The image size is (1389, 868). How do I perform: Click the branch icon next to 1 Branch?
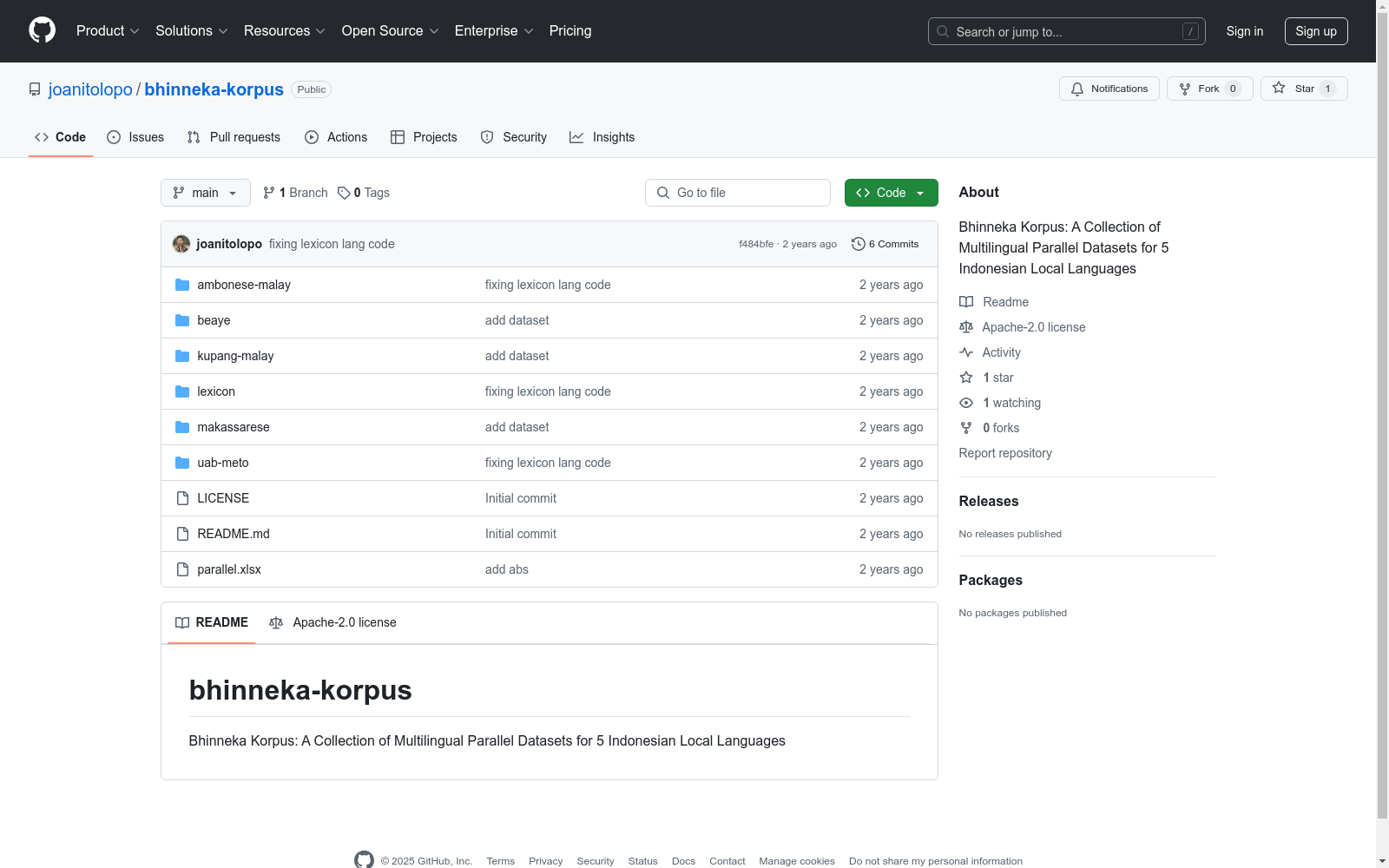click(269, 193)
